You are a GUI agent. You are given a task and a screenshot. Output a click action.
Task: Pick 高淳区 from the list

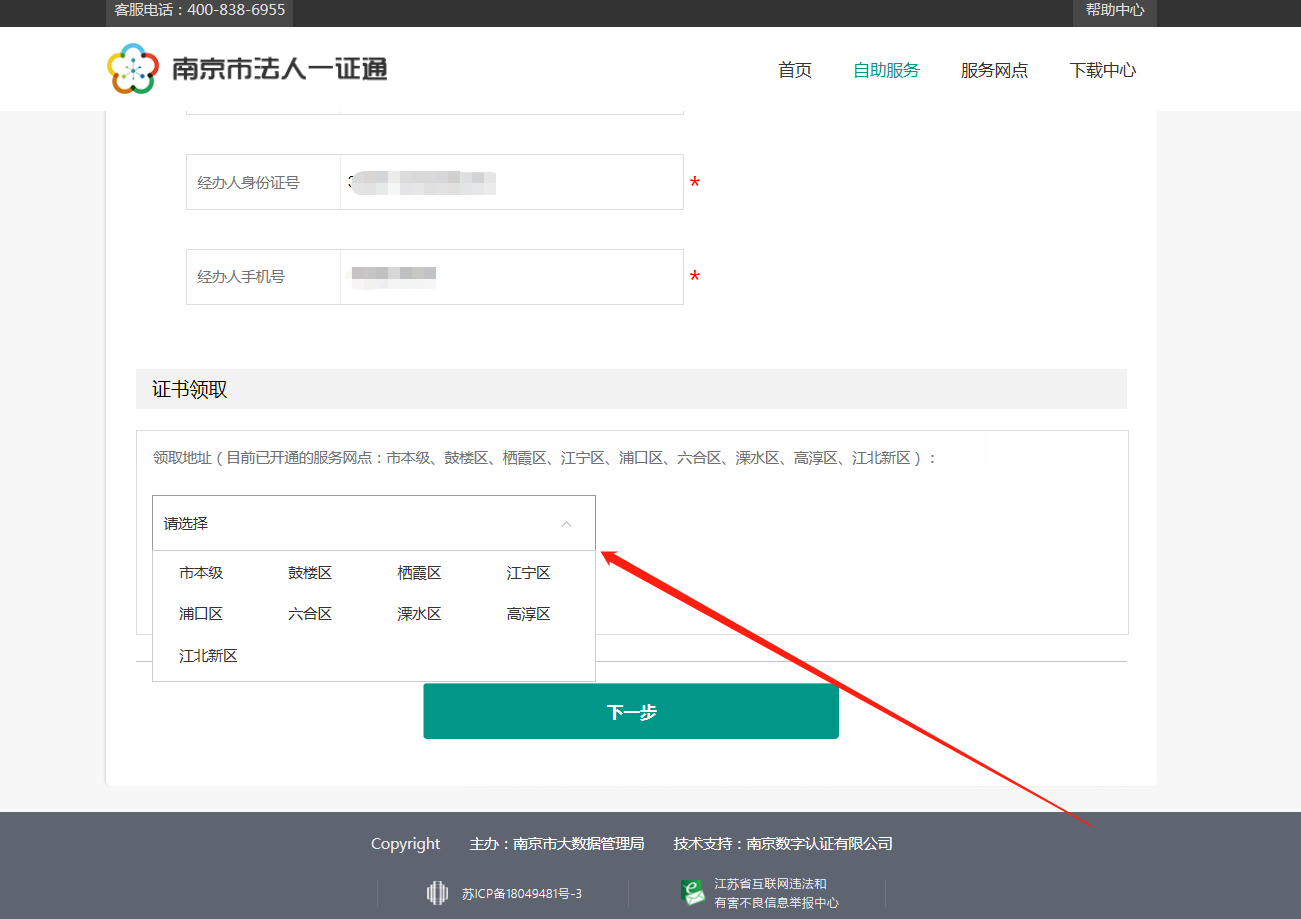[x=528, y=614]
